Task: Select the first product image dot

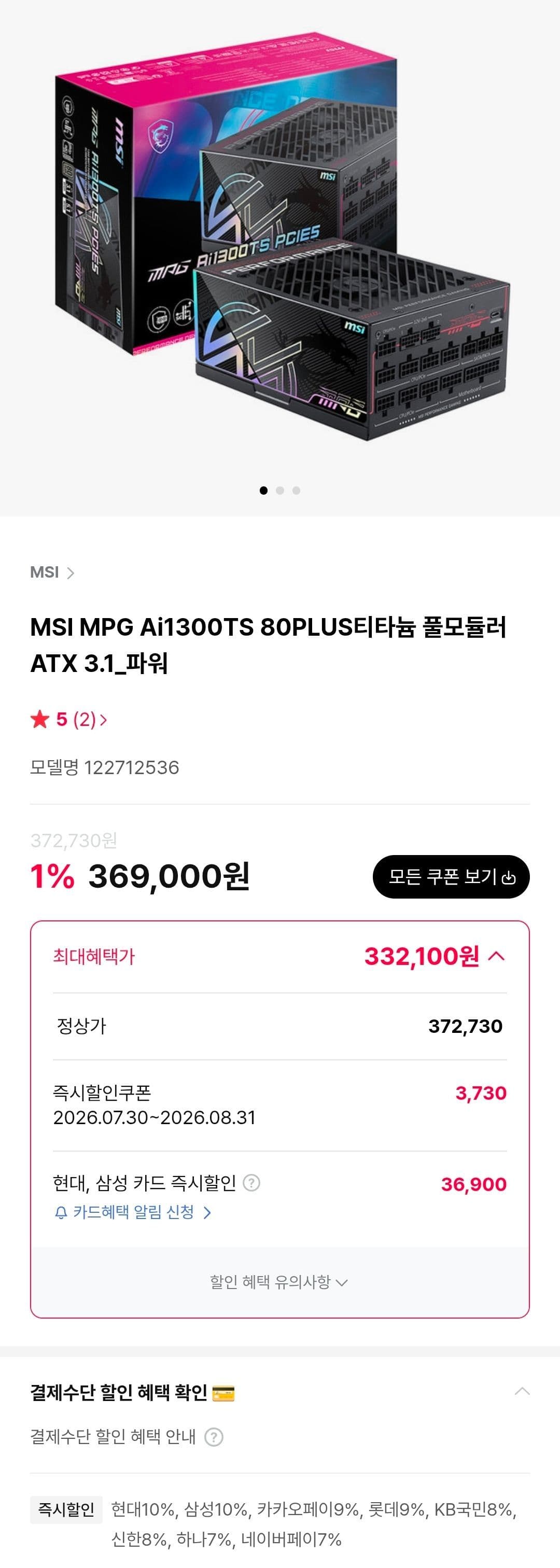Action: tap(263, 491)
